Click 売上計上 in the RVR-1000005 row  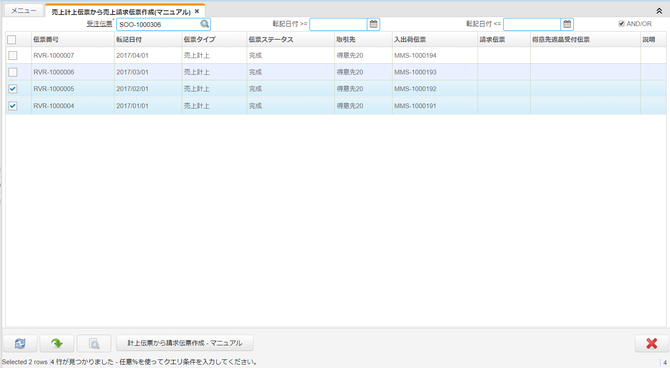pyautogui.click(x=197, y=89)
